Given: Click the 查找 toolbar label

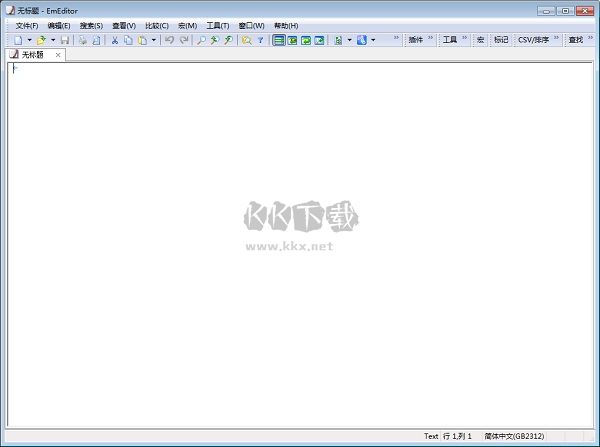Looking at the screenshot, I should (576, 40).
